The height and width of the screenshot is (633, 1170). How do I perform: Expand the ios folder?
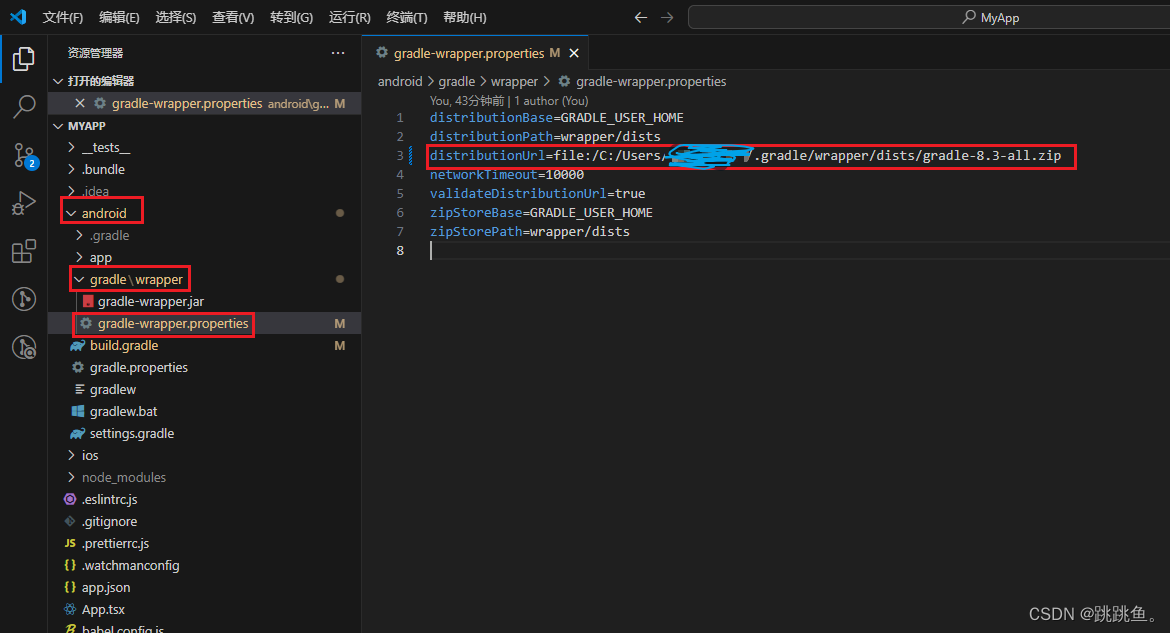pos(88,455)
